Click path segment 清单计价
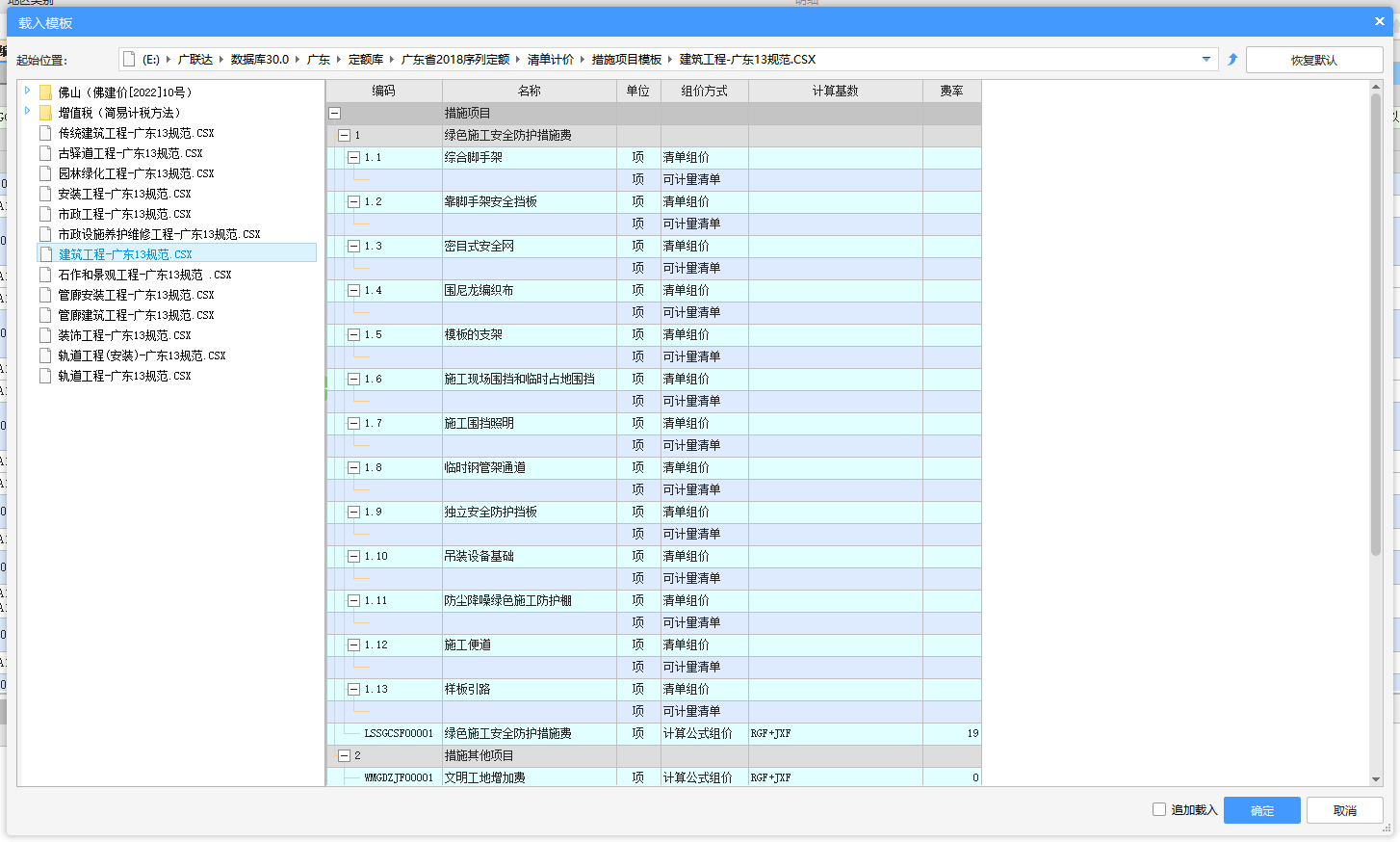Viewport: 1400px width, 842px height. (x=551, y=60)
